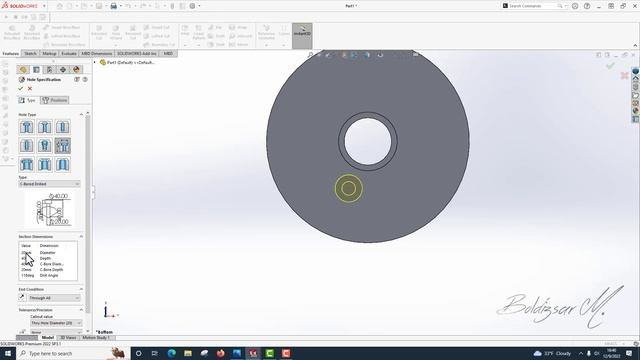640x360 pixels.
Task: Click the Save icon in quick access toolbar
Action: coord(99,6)
